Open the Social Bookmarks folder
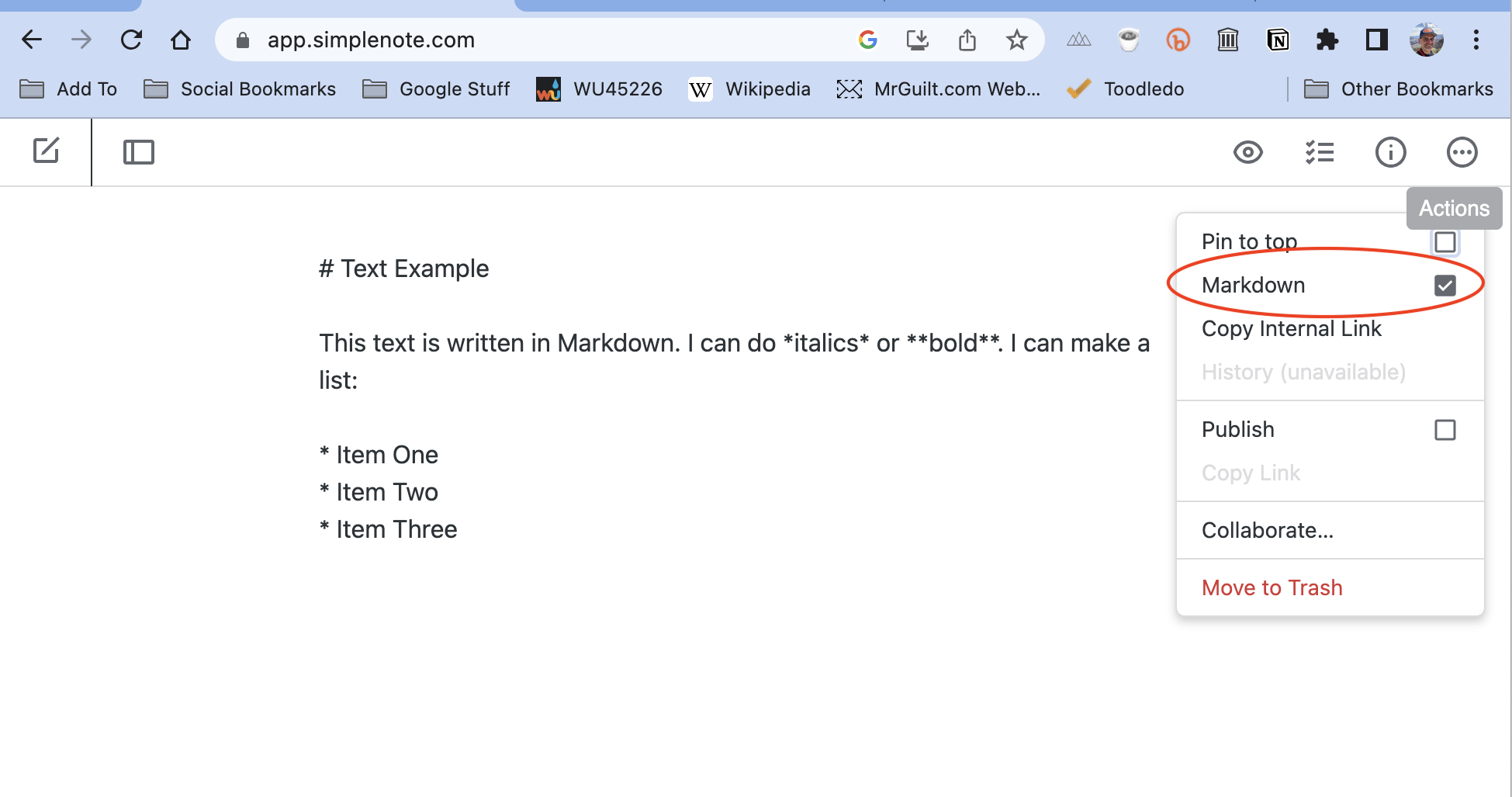1512x797 pixels. [x=258, y=88]
